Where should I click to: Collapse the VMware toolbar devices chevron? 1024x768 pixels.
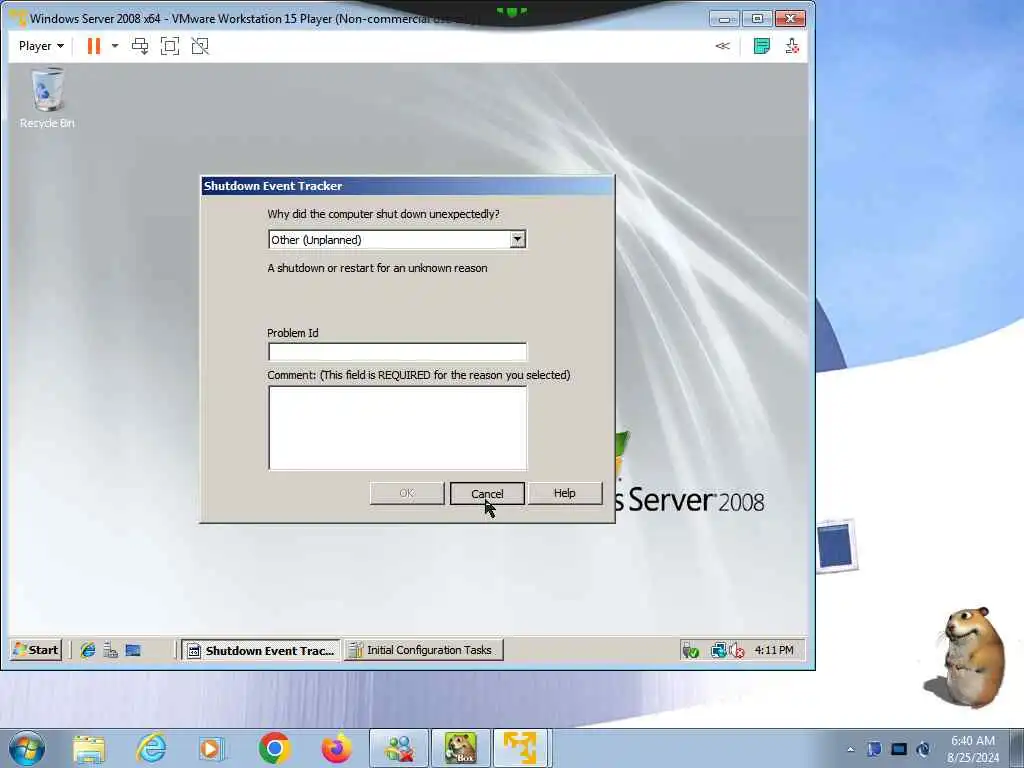click(x=722, y=46)
